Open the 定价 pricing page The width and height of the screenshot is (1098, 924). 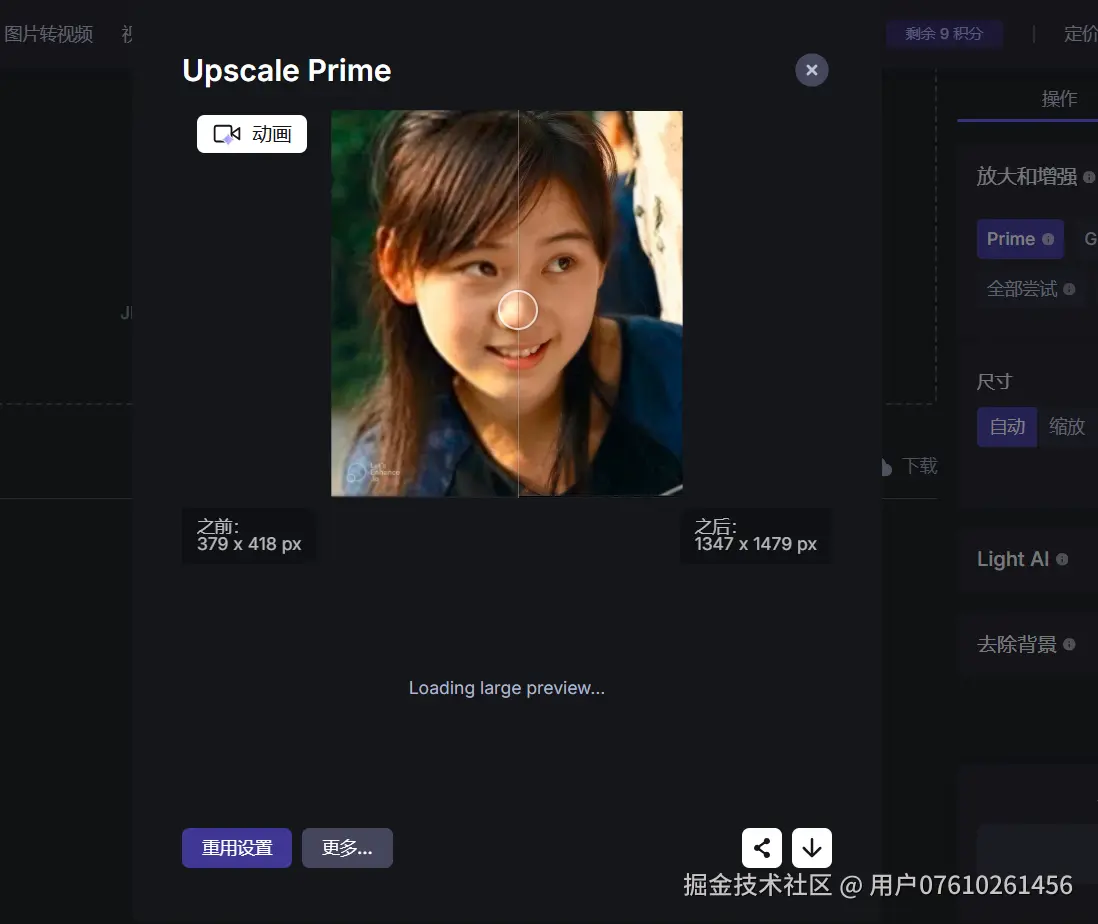[x=1081, y=33]
